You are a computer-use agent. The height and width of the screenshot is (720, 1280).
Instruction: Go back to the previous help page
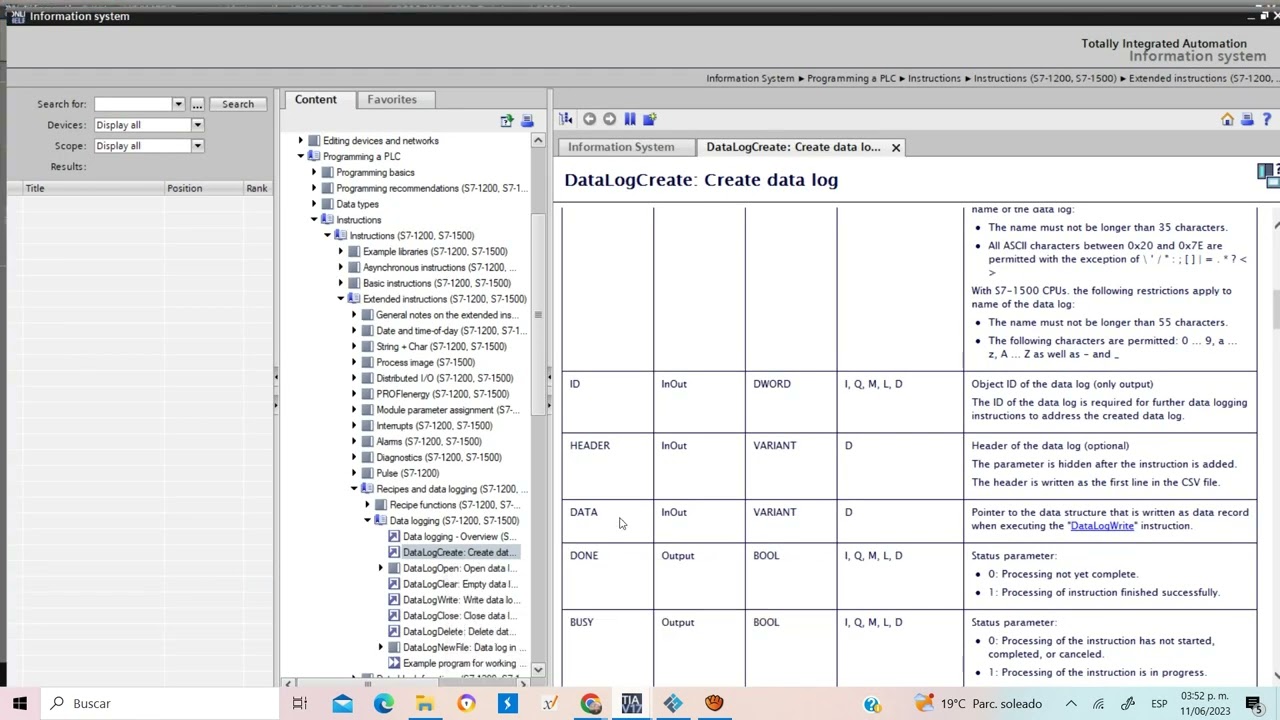[x=589, y=119]
